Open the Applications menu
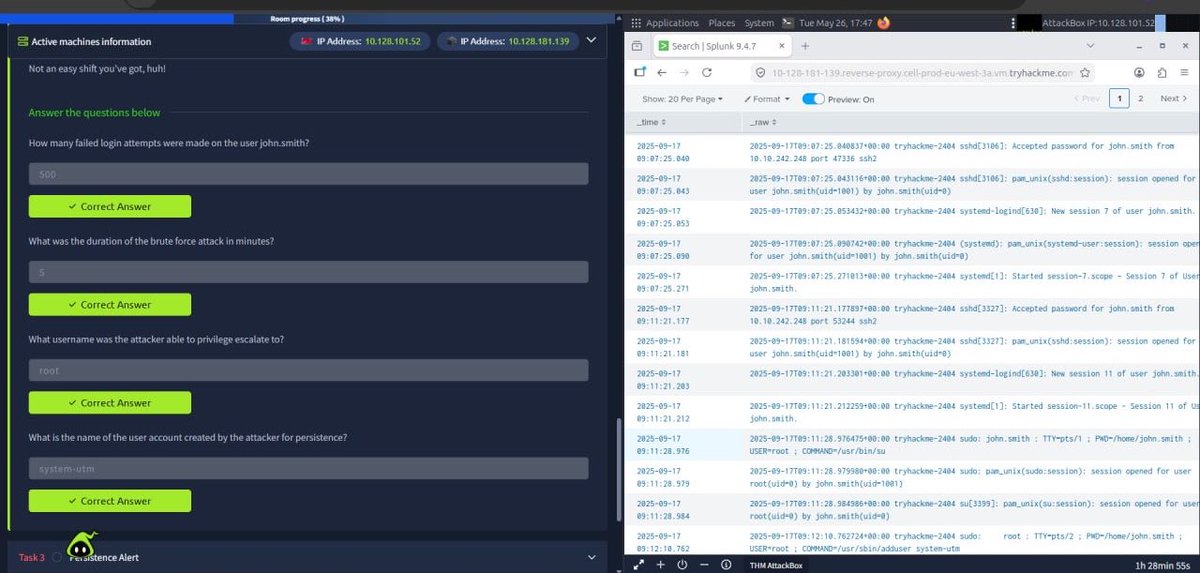 point(672,23)
